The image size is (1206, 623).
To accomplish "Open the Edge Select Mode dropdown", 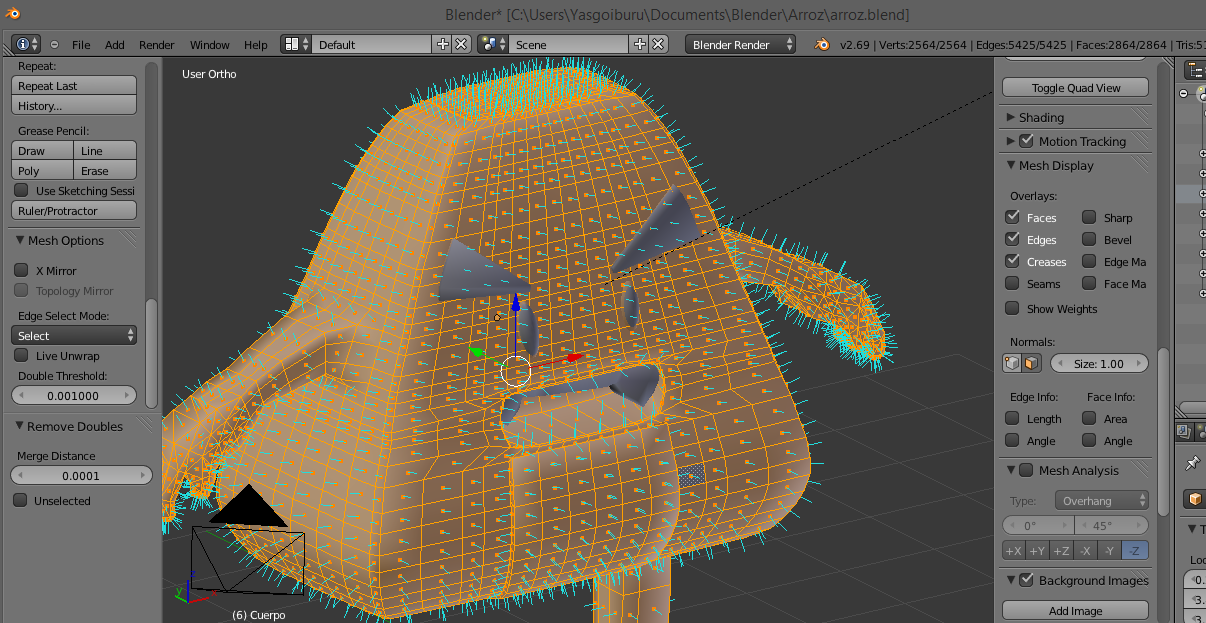I will click(74, 335).
